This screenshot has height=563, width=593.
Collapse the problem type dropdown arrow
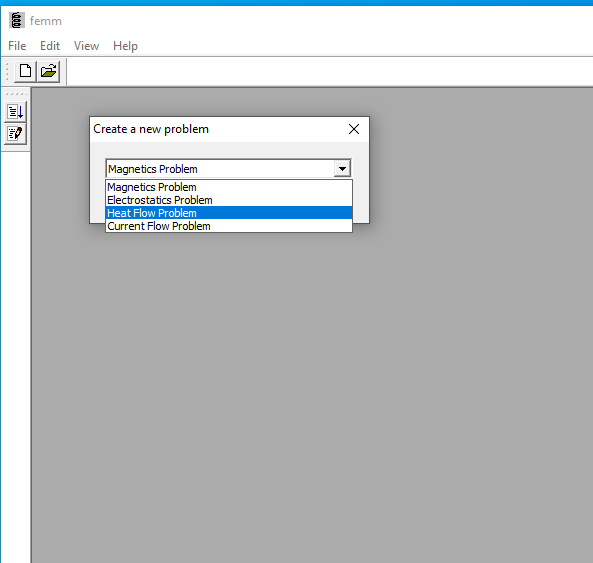(342, 169)
